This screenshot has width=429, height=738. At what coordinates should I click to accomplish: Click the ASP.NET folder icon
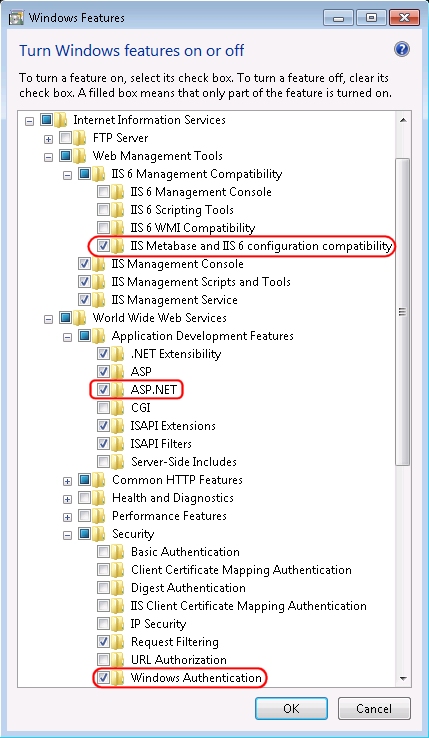(118, 390)
